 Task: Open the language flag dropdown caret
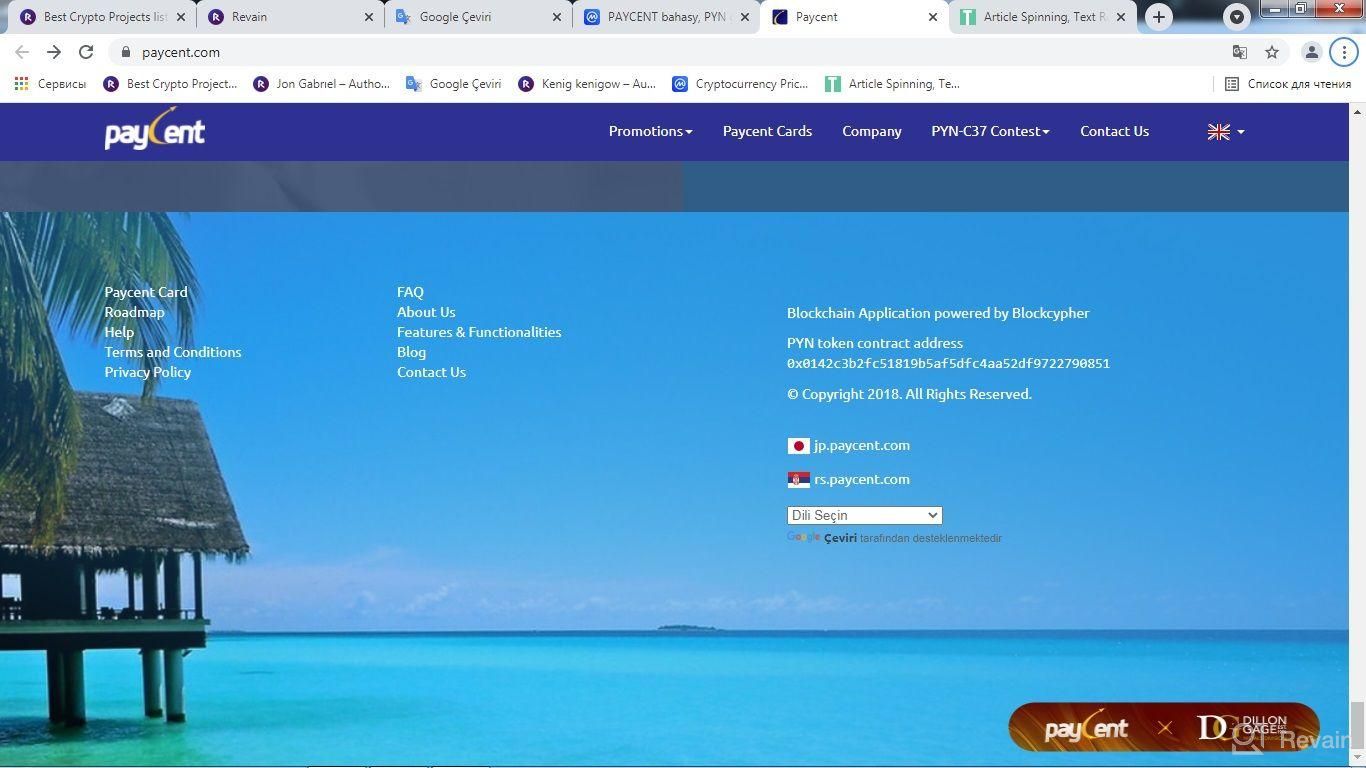coord(1241,132)
